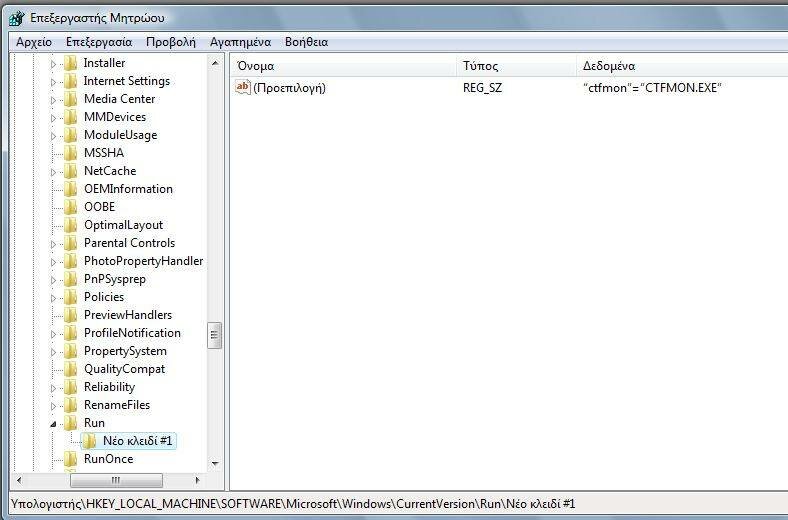
Task: Expand the Media Center tree node
Action: (x=53, y=100)
